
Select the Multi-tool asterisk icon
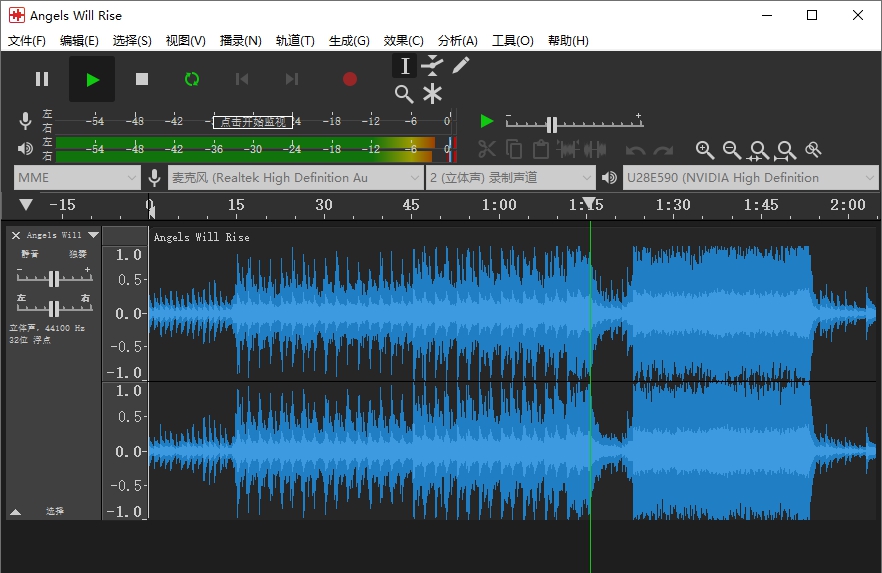tap(432, 94)
